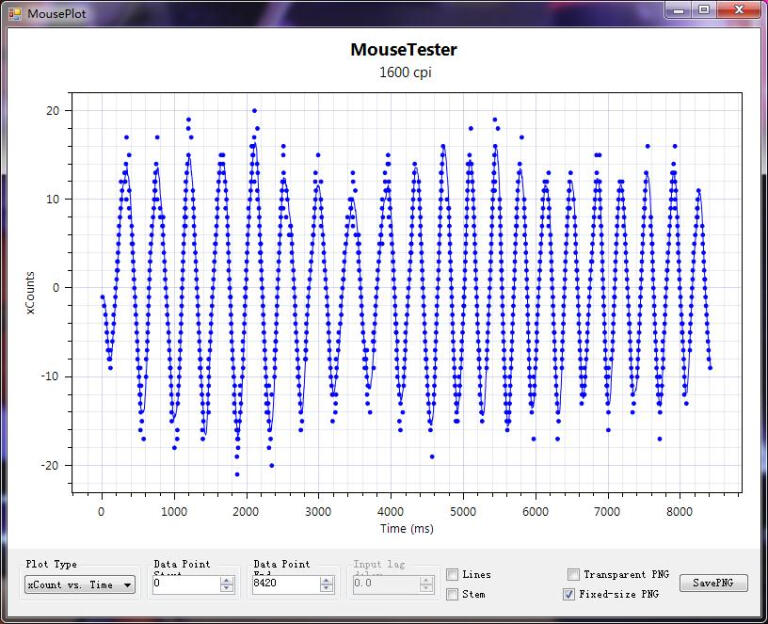Decrement the Data Point Start value
Image resolution: width=768 pixels, height=624 pixels.
click(x=227, y=589)
